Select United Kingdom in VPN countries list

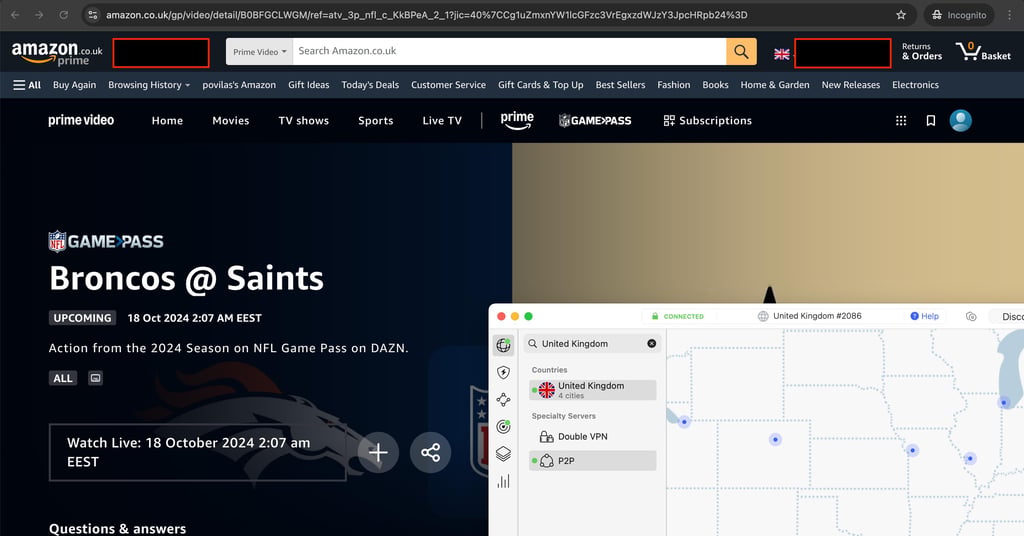593,390
